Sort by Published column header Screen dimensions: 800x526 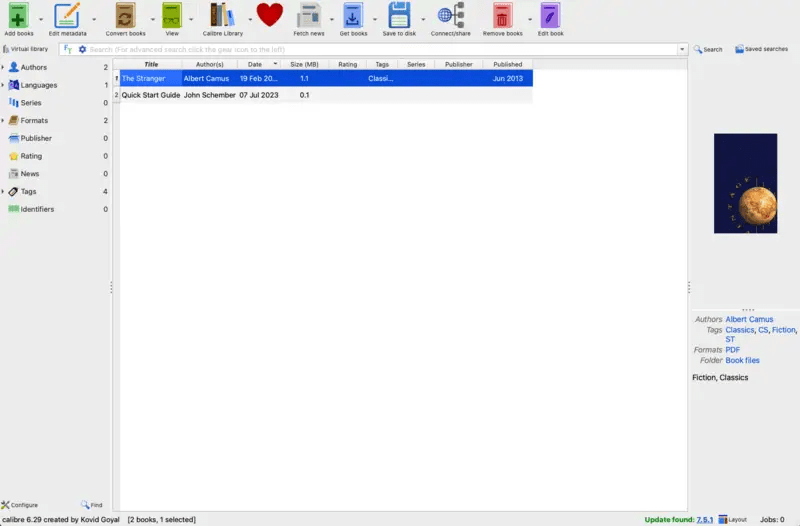pyautogui.click(x=508, y=64)
